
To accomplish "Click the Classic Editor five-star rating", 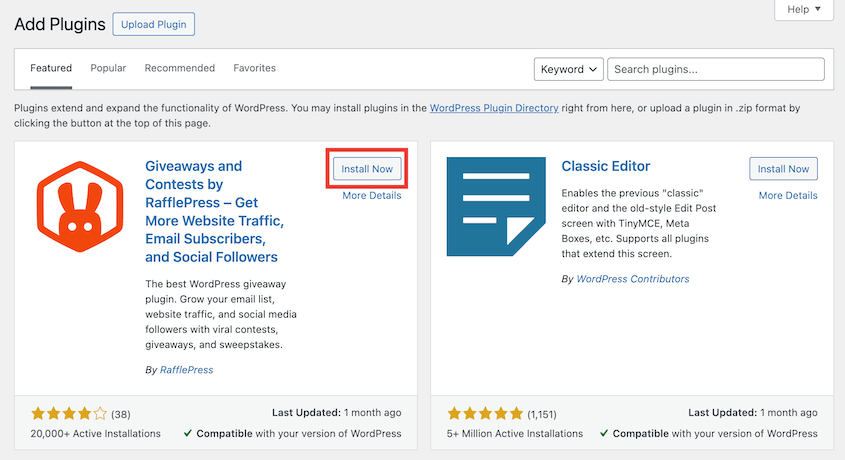I will point(485,414).
